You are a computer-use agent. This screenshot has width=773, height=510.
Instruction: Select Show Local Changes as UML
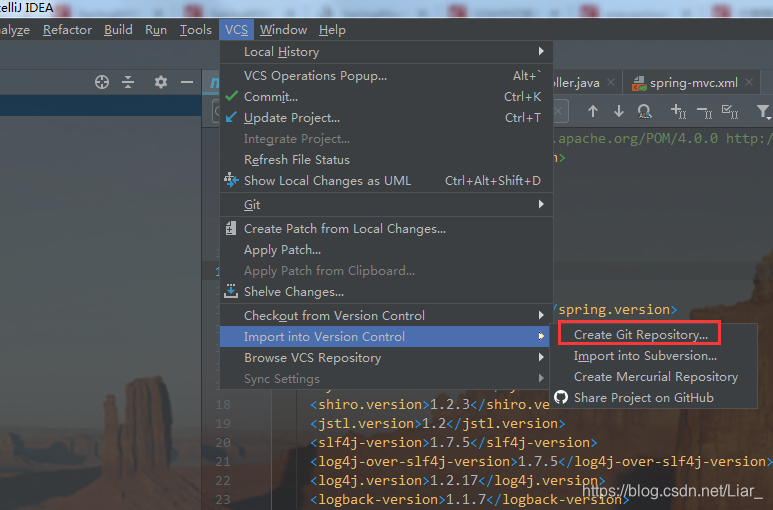pos(386,181)
